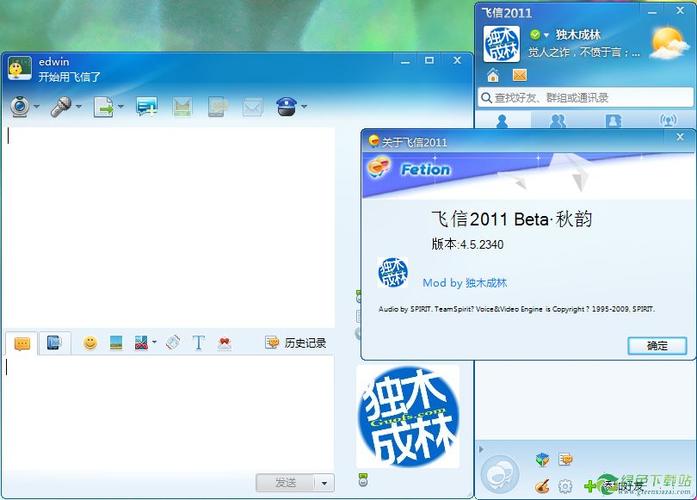Click the 独木成林 profile avatar in 飞信2011 window
Screen dimensions: 697x500
501,44
